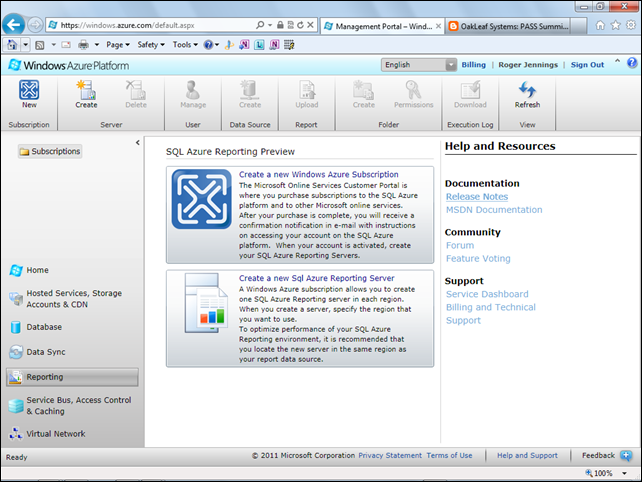The image size is (642, 482).
Task: Click the browser Forward arrow button
Action: [x=35, y=25]
